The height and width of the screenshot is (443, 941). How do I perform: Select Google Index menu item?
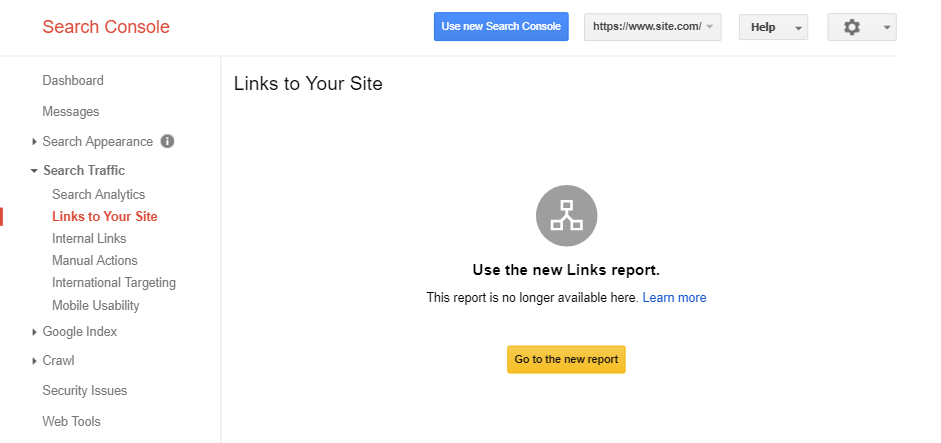[x=80, y=331]
